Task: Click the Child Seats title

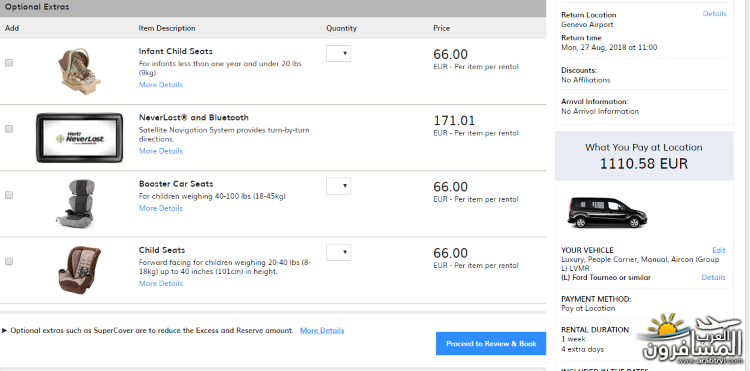Action: click(162, 250)
